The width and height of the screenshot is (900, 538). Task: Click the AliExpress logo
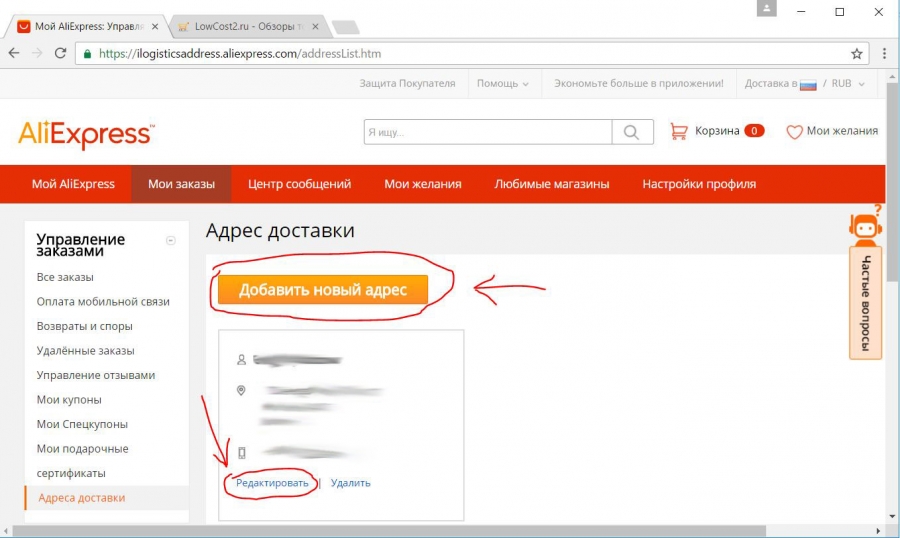[87, 135]
